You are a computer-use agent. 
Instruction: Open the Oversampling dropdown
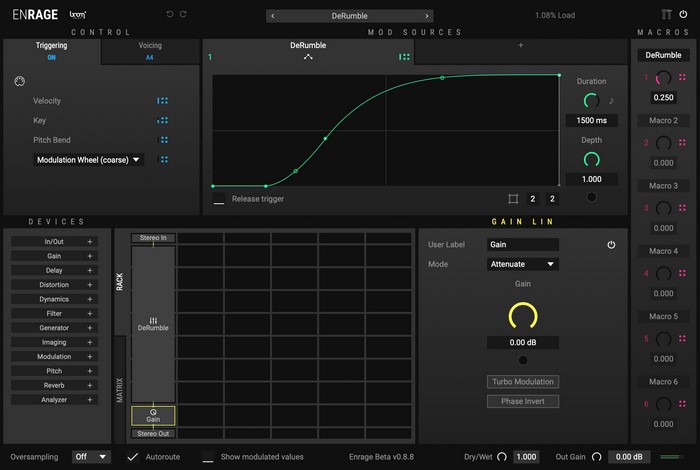pos(91,457)
